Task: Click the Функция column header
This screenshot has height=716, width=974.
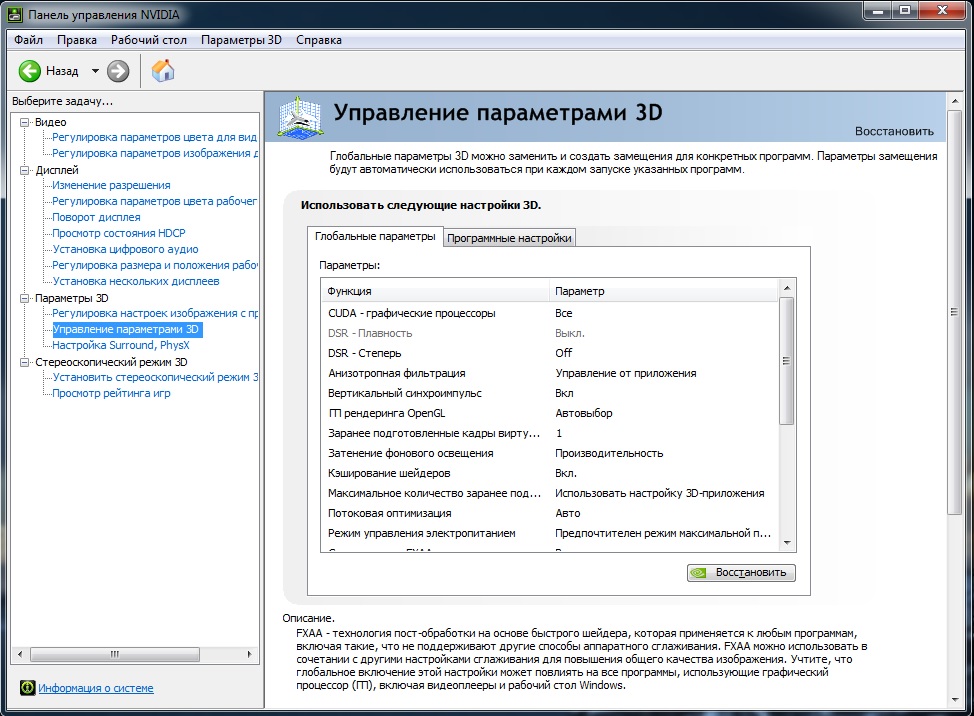Action: tap(435, 291)
